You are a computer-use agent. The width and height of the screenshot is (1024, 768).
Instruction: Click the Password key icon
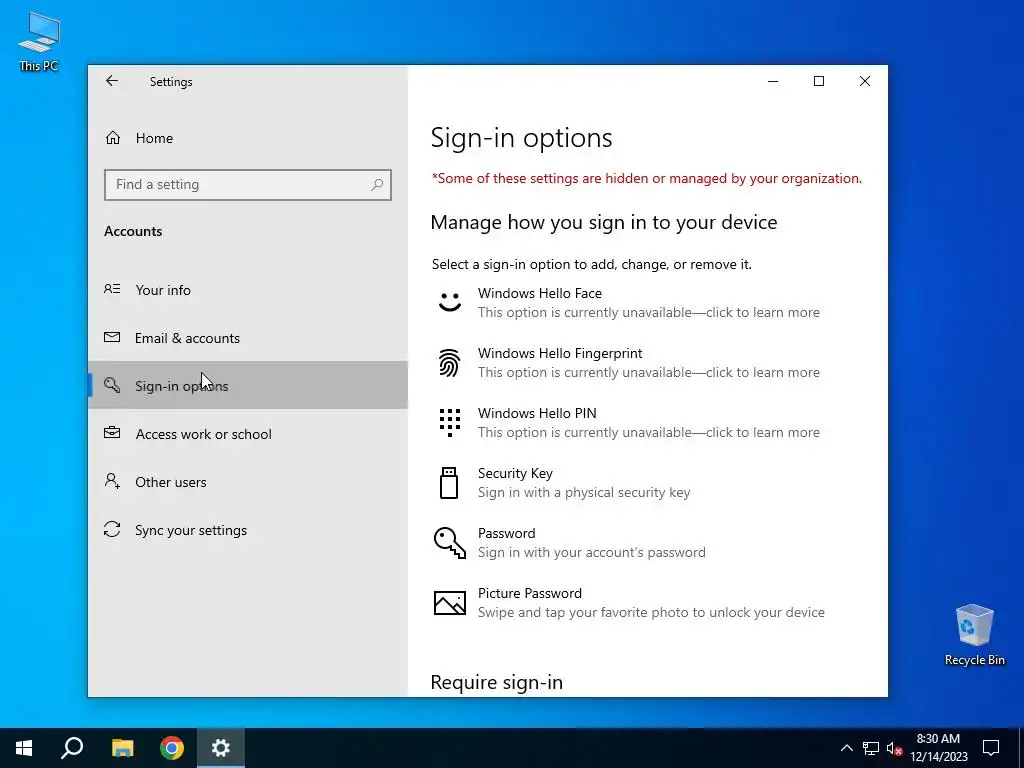[450, 543]
